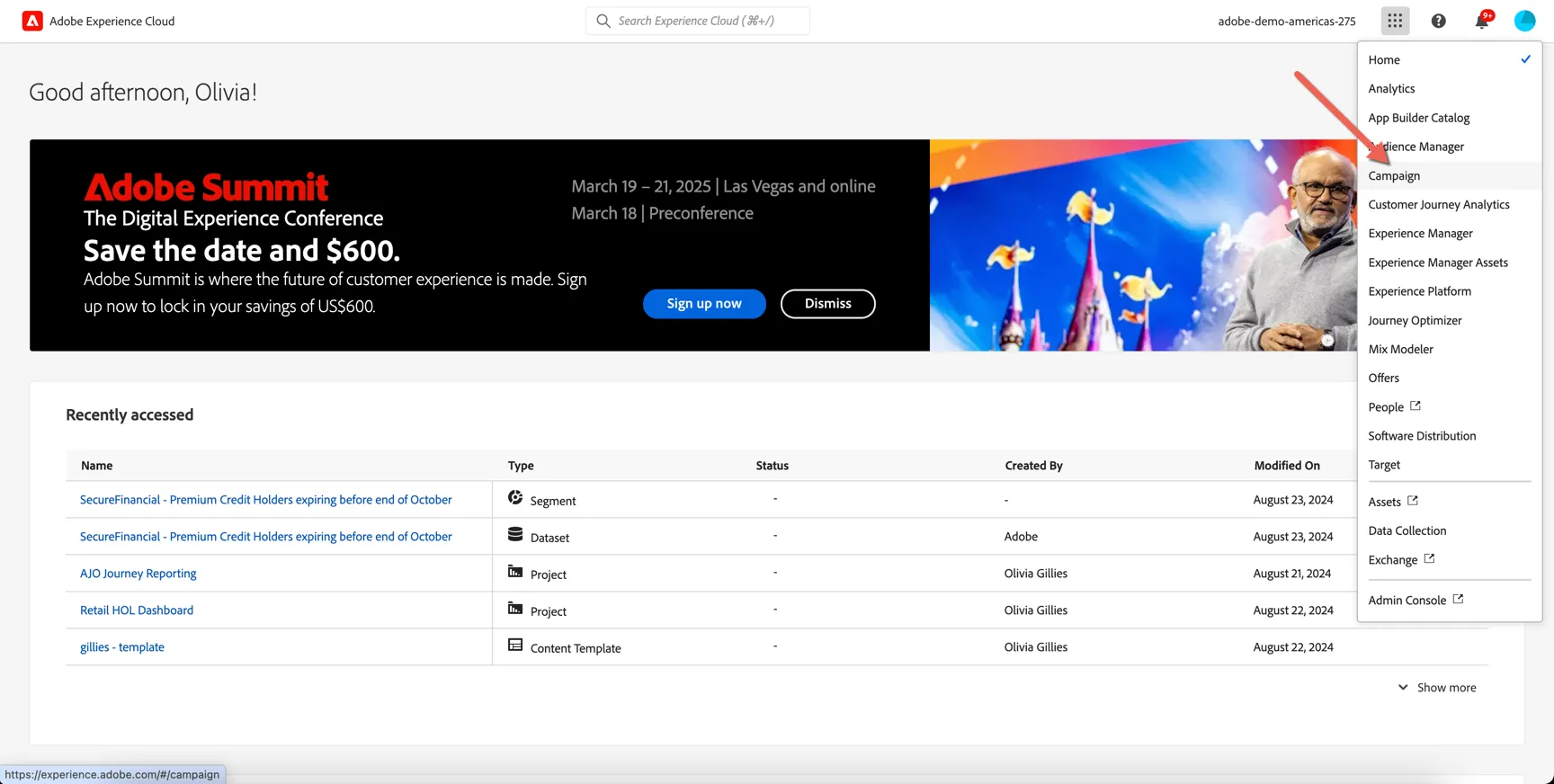
Task: Open the app switcher grid icon
Action: (1395, 21)
